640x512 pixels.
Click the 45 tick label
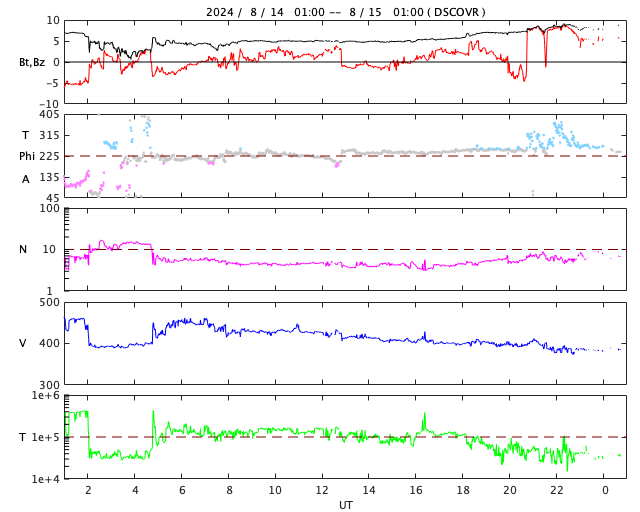click(x=53, y=198)
